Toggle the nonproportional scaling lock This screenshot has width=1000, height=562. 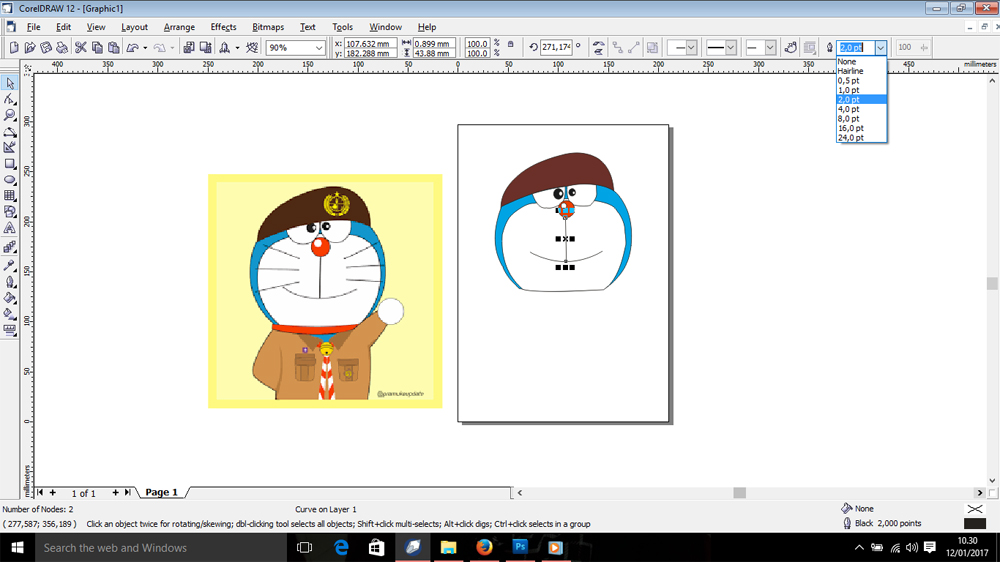[x=510, y=45]
